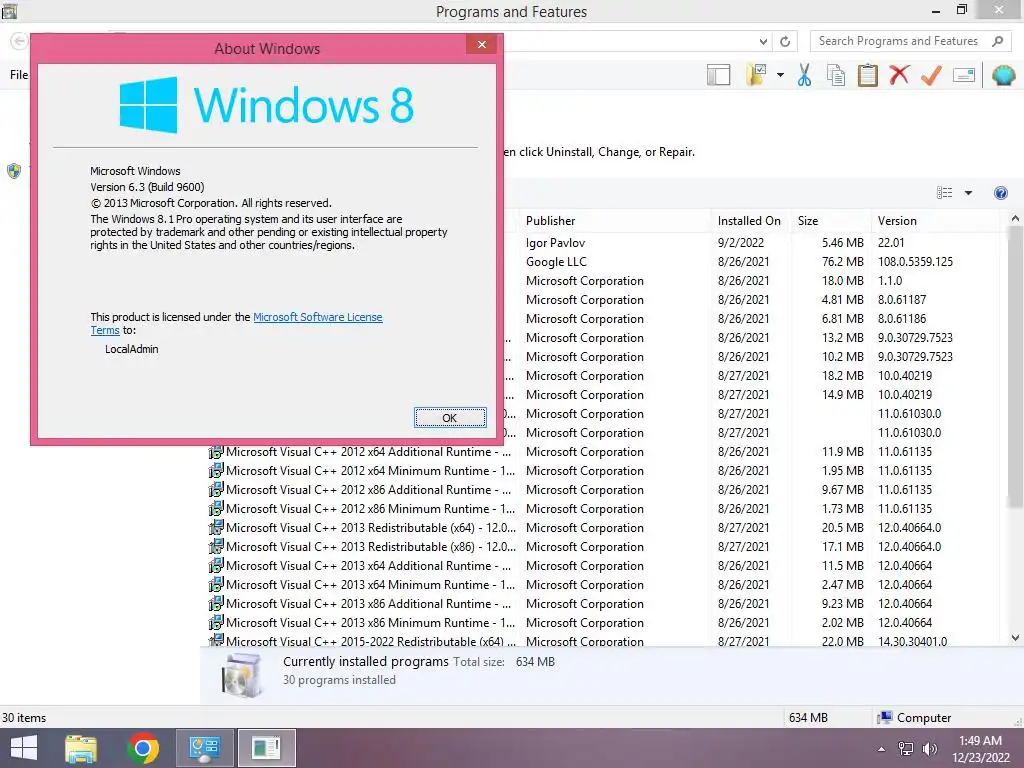Click the version 108.0.5359.125 cell

click(x=915, y=262)
